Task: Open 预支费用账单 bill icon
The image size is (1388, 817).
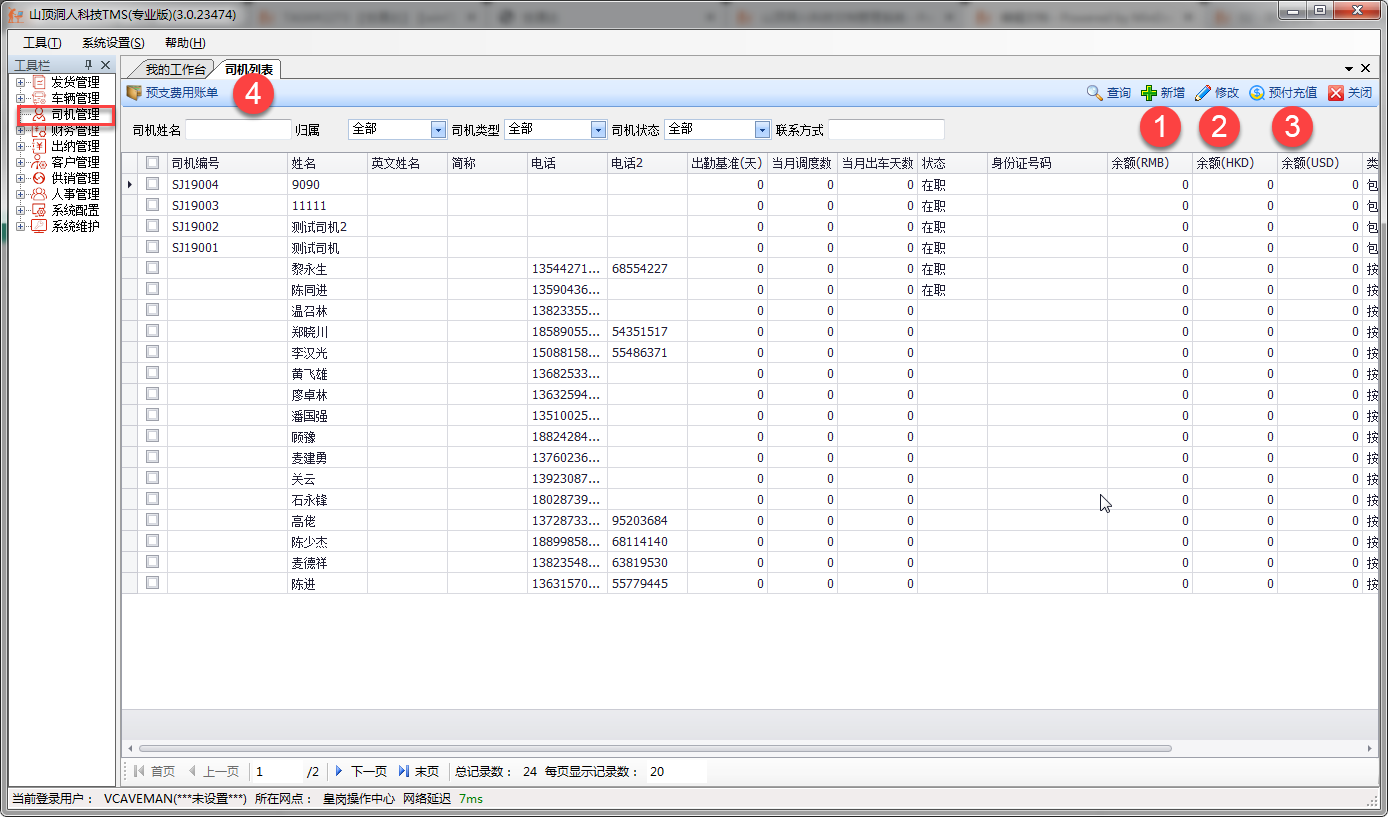Action: (134, 93)
